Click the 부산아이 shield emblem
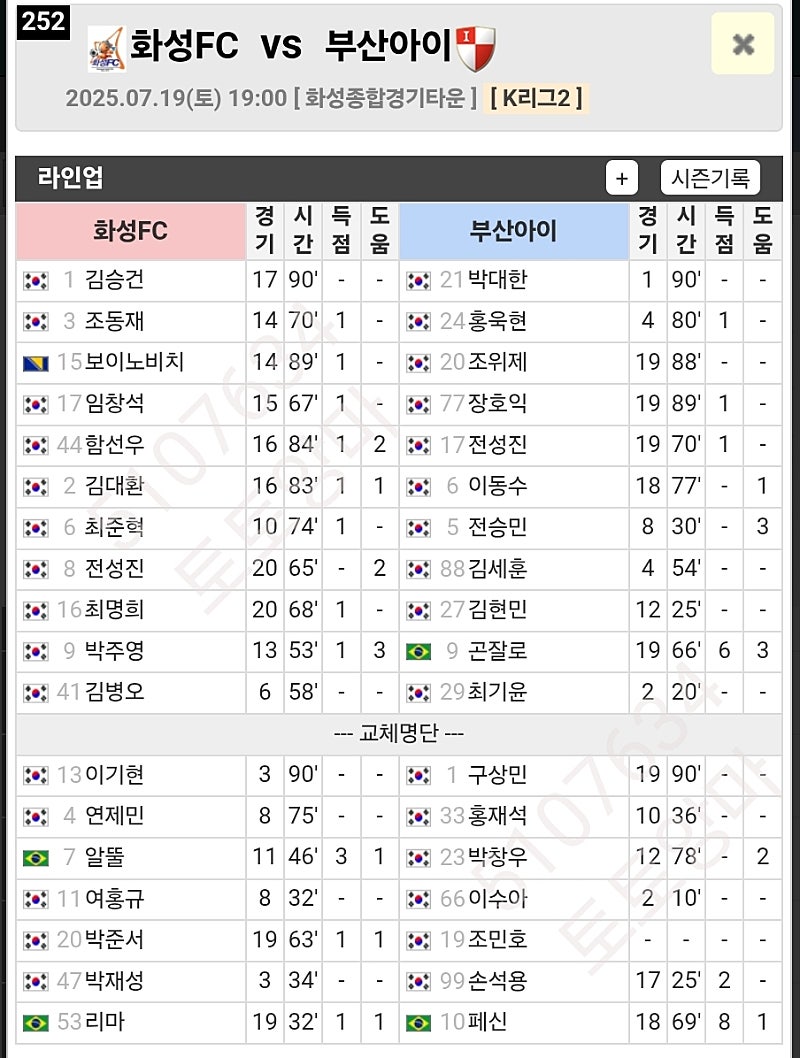Viewport: 800px width, 1058px height. tap(476, 49)
